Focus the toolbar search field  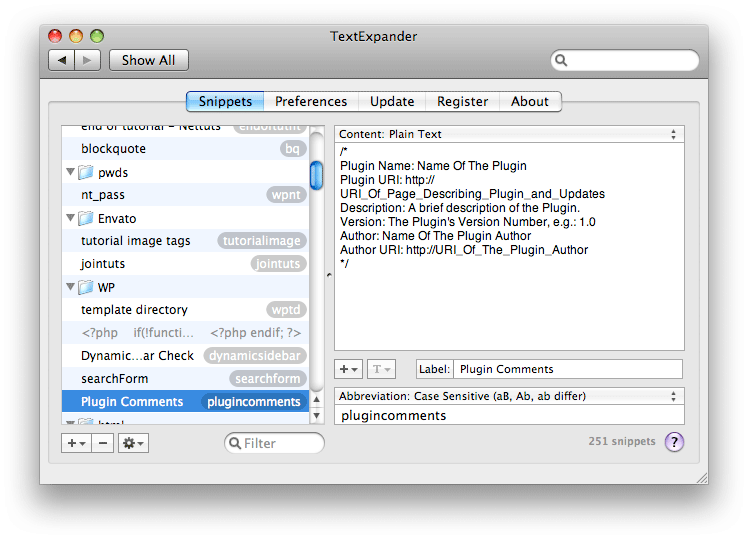[x=624, y=60]
